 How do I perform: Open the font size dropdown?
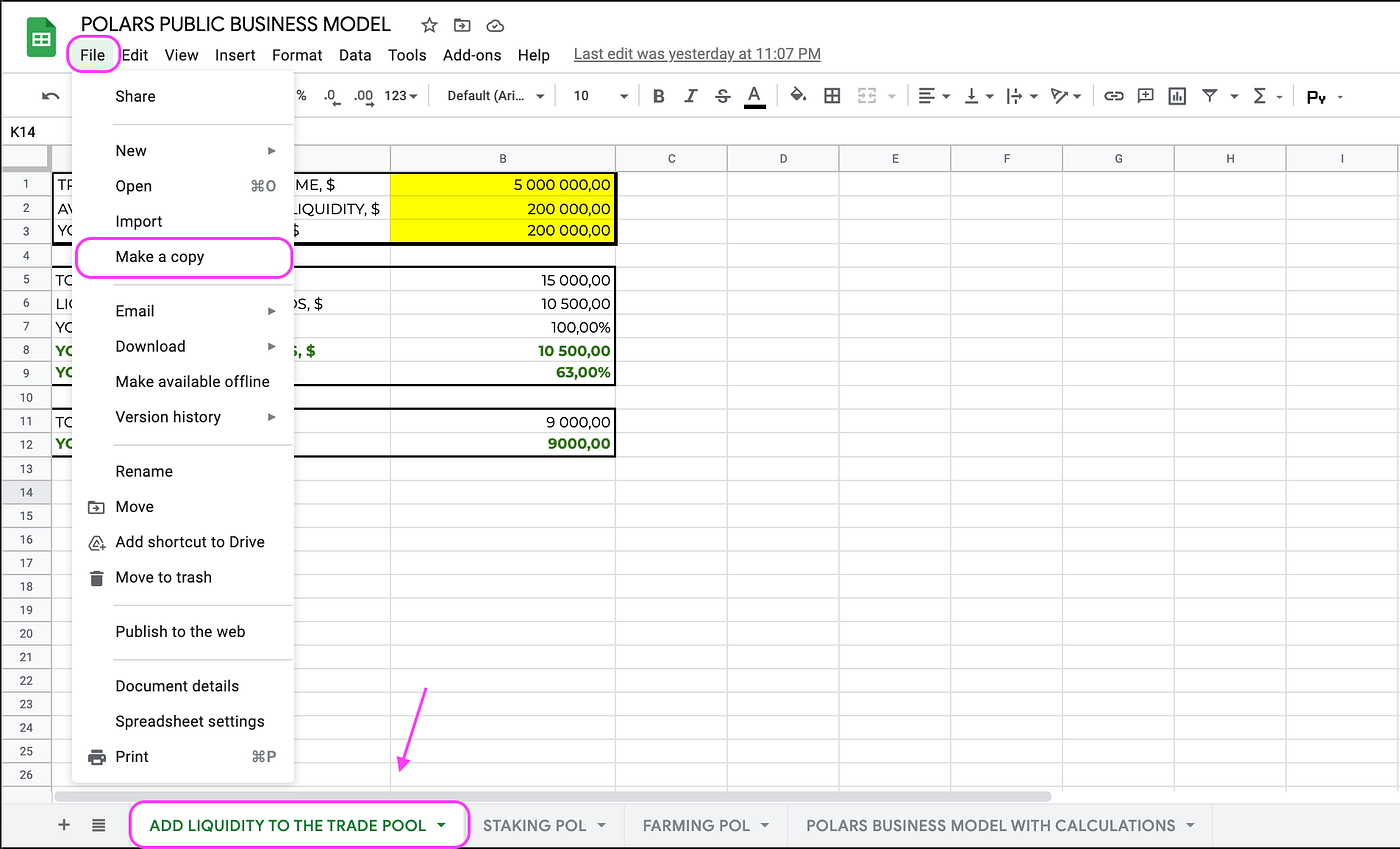pyautogui.click(x=600, y=96)
